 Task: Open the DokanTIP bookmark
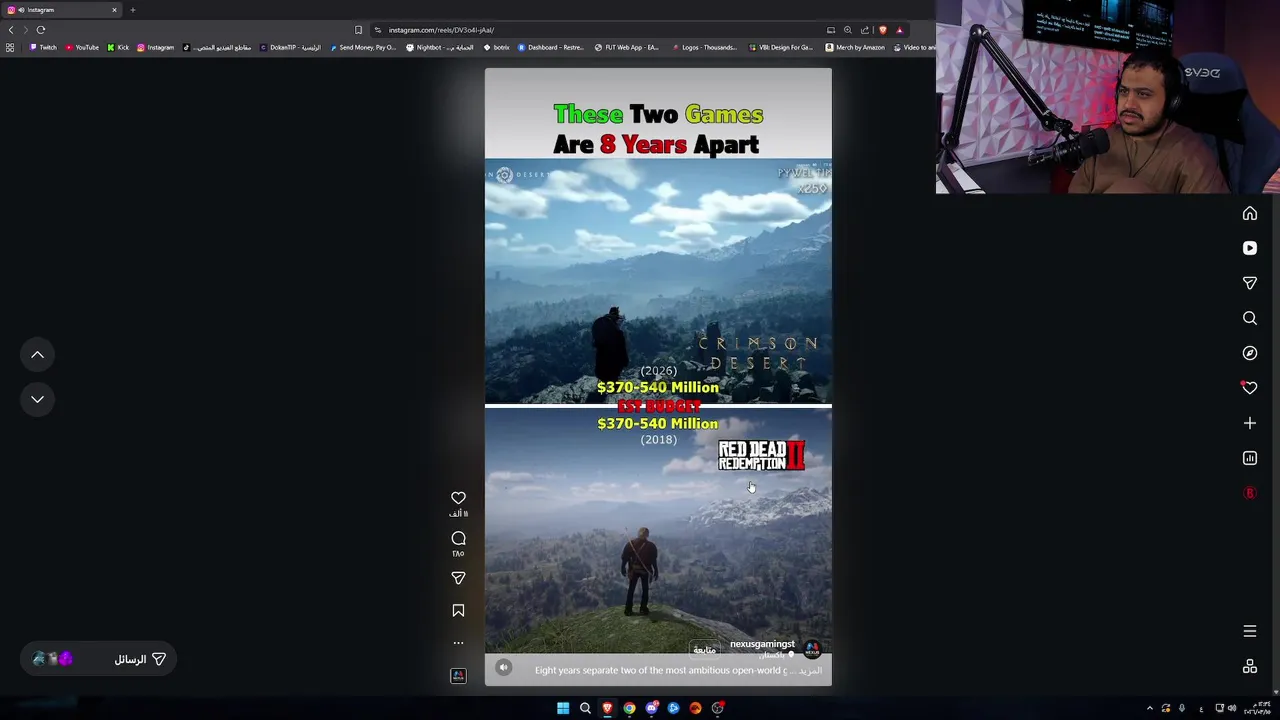(290, 47)
